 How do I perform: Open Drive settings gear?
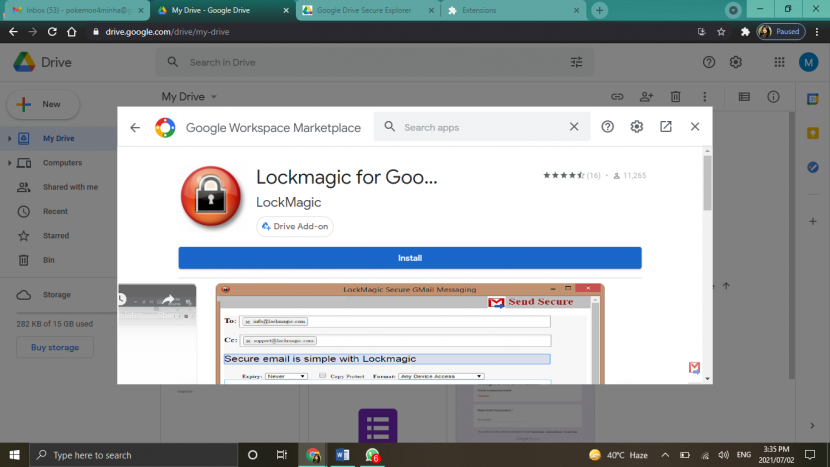coord(736,62)
